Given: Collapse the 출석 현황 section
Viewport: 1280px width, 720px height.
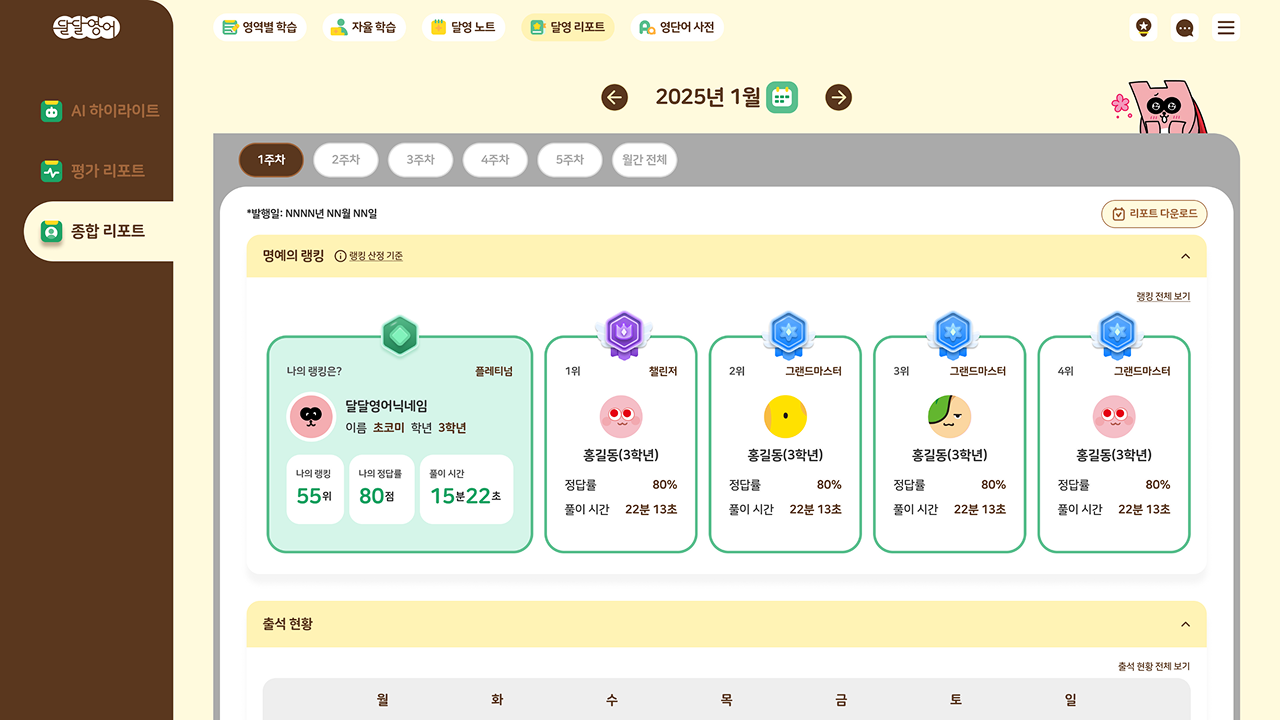Looking at the screenshot, I should coord(1185,624).
